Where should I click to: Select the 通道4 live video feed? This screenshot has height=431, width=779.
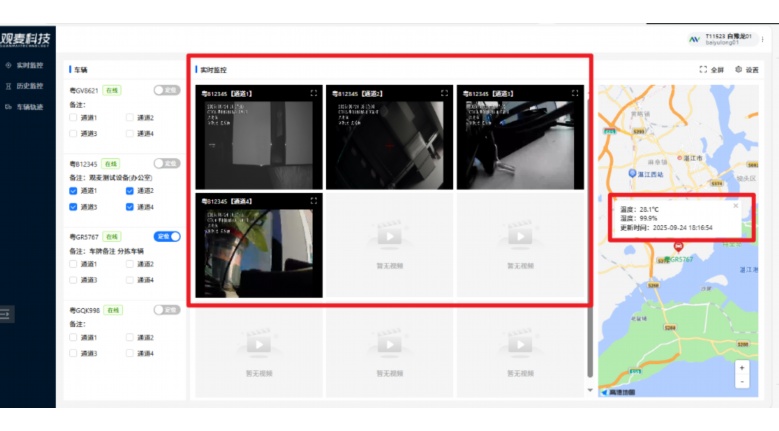coord(259,245)
